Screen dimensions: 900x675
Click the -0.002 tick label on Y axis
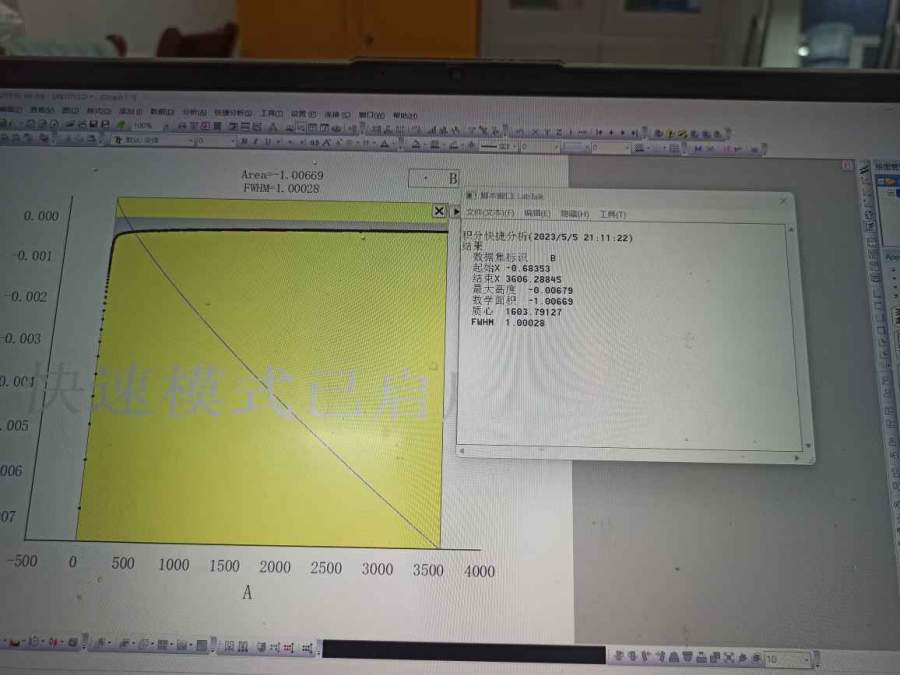click(x=27, y=297)
